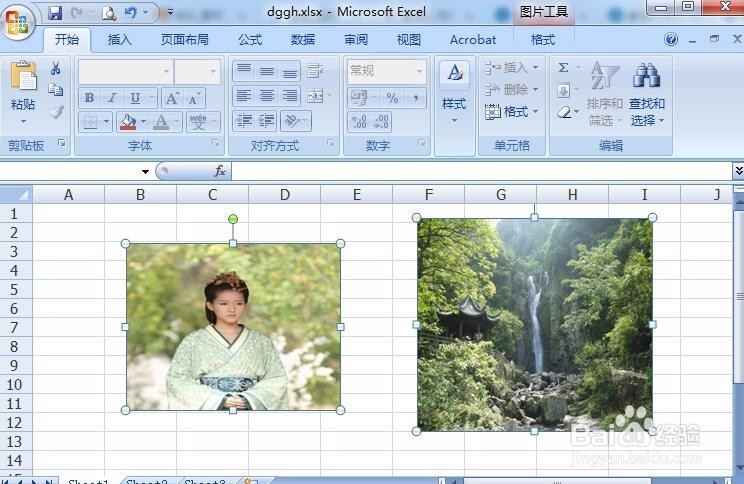
Task: Click the Paste clipboard icon
Action: pos(23,75)
